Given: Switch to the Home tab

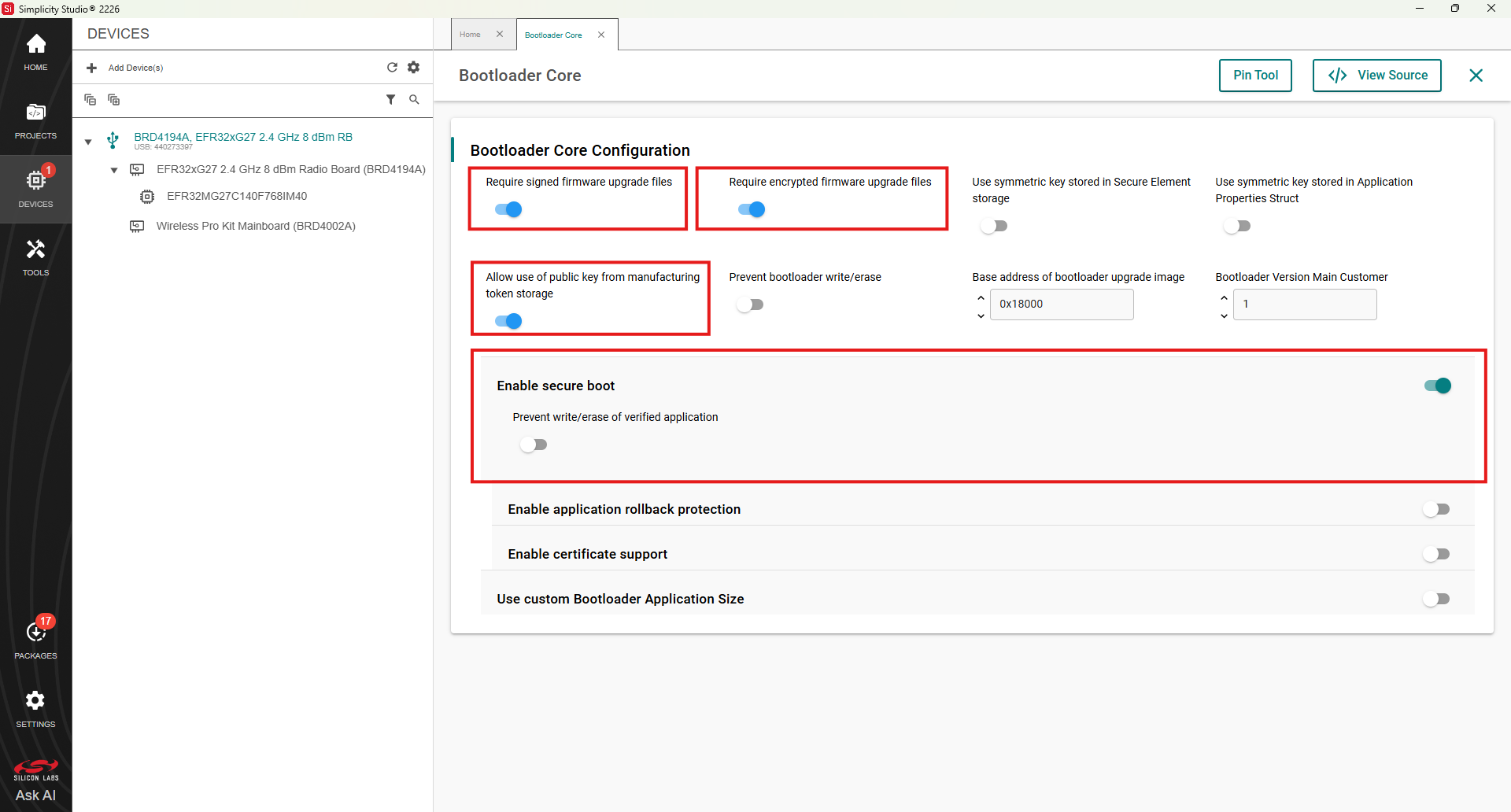Looking at the screenshot, I should click(x=471, y=35).
